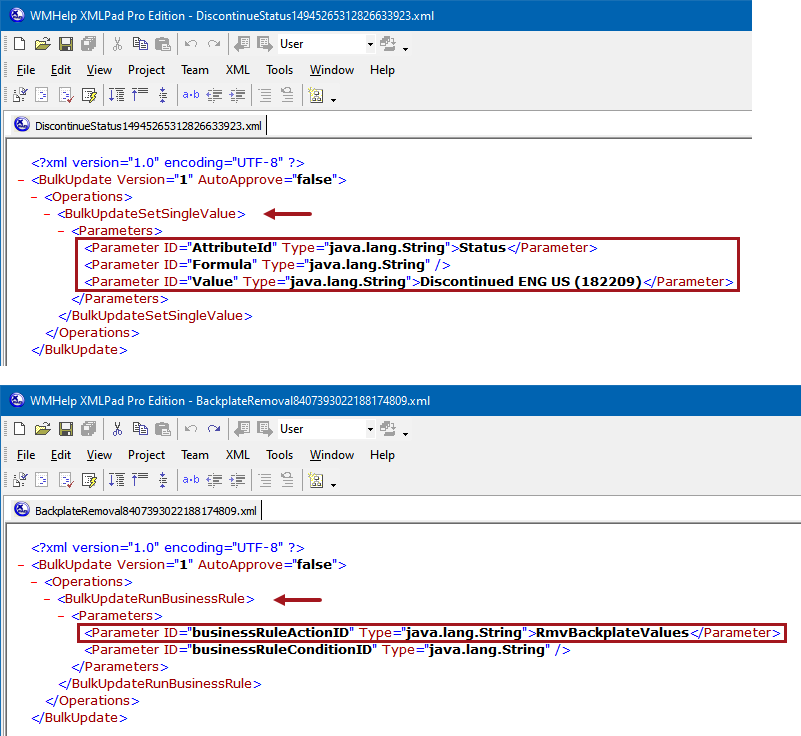Select the BackplateRemoval8407393022188174809.xml document tab
The width and height of the screenshot is (801, 736).
pyautogui.click(x=145, y=511)
